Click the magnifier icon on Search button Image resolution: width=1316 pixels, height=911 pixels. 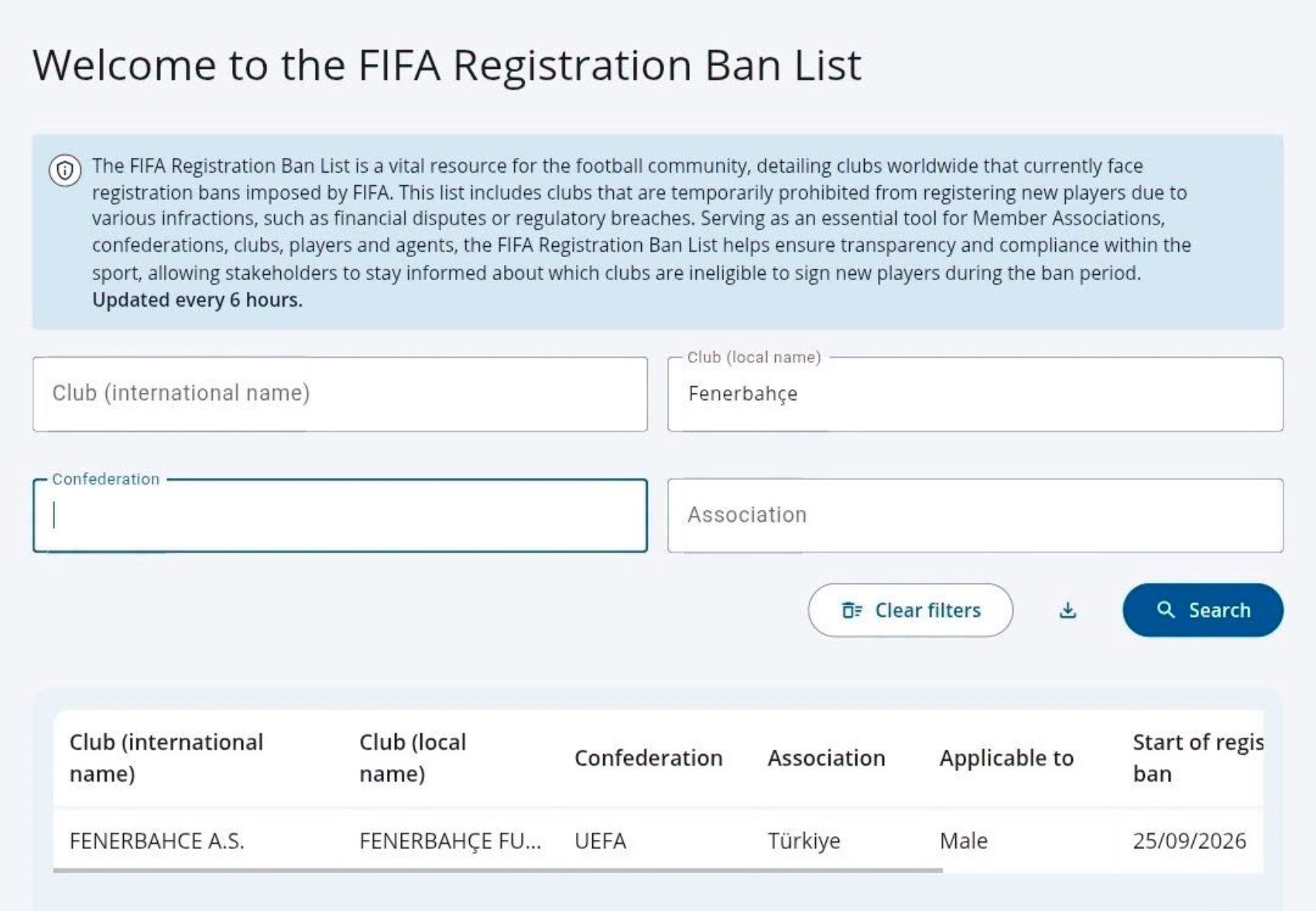click(1165, 610)
